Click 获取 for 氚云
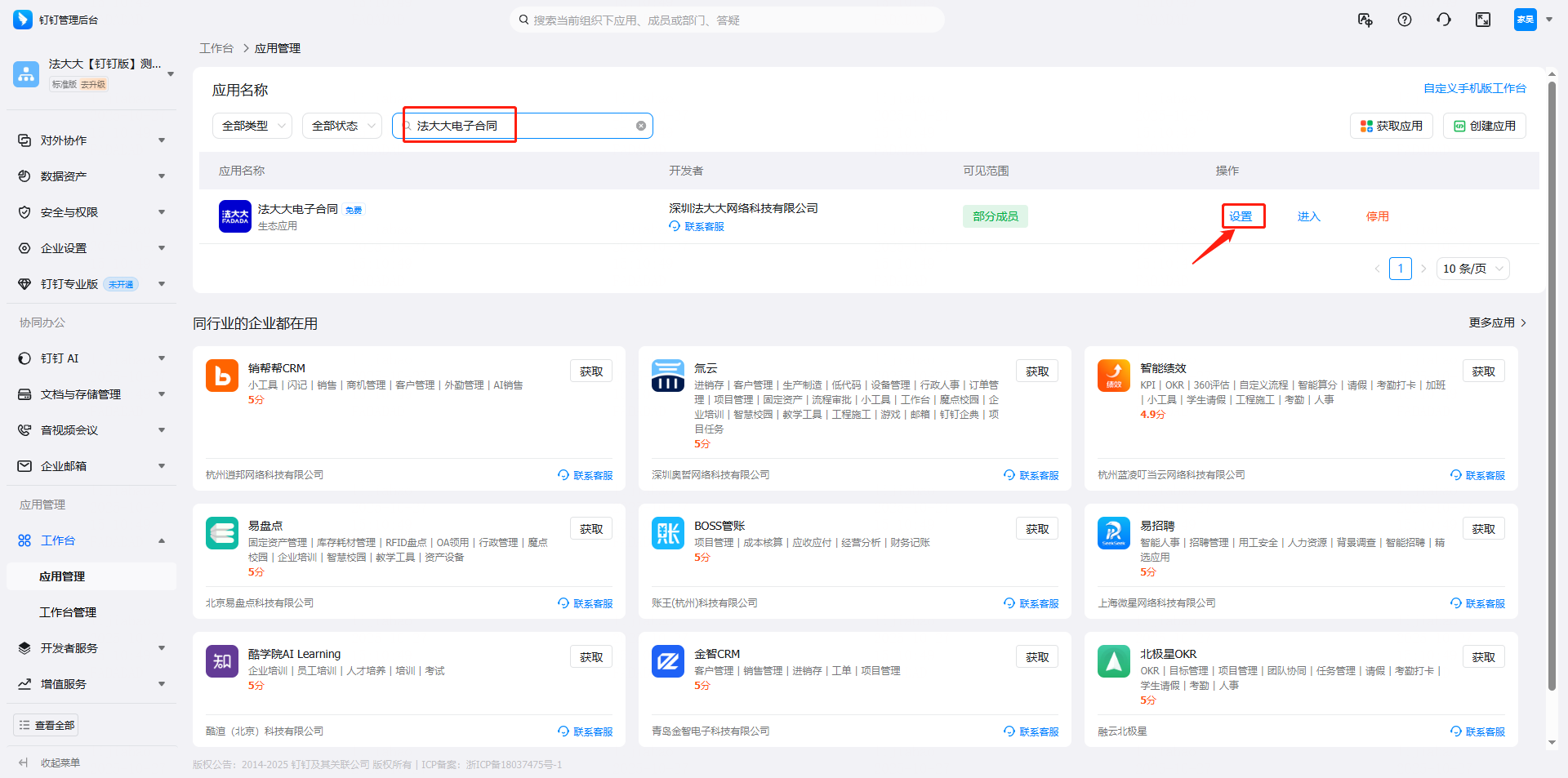 1037,371
